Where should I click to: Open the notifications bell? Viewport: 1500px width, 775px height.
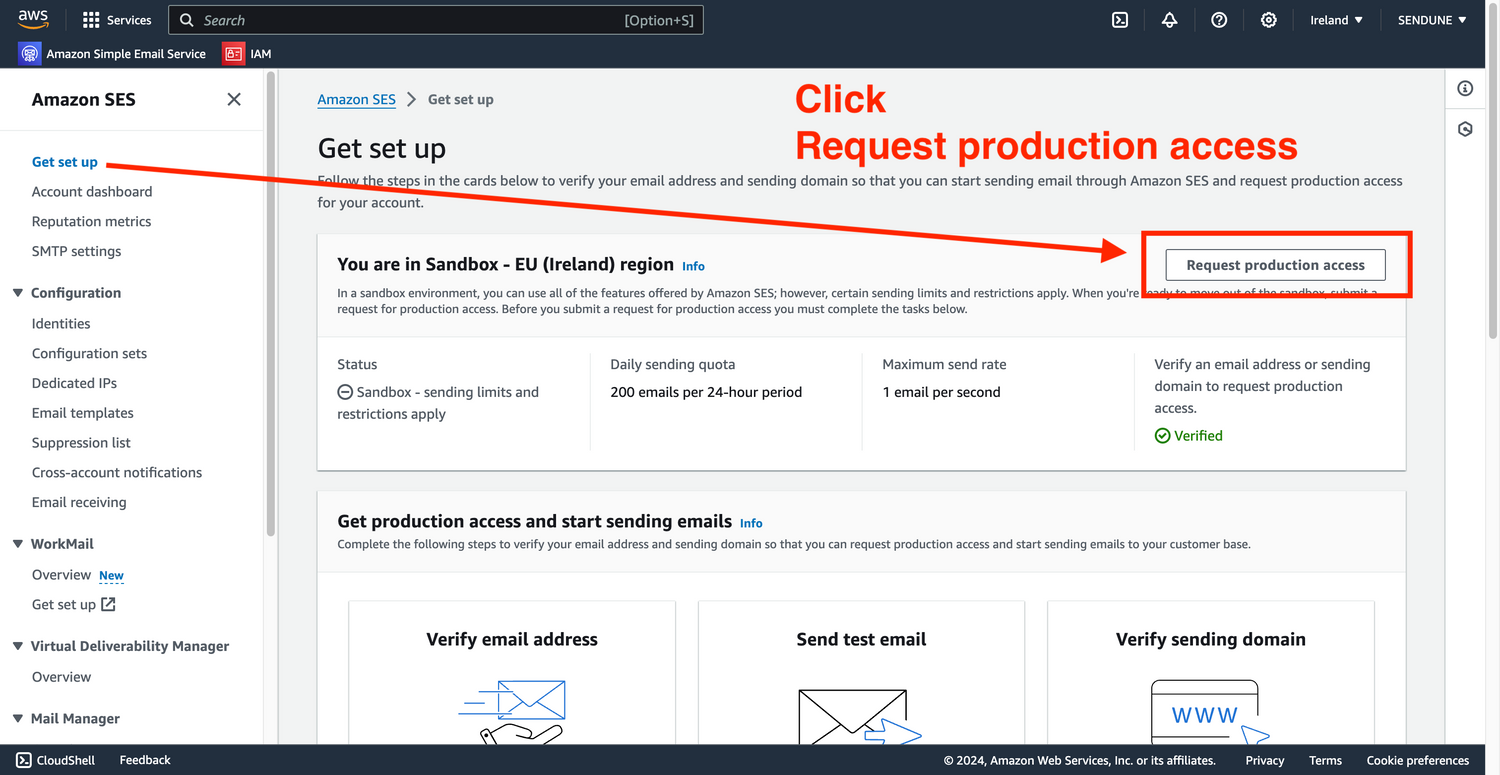pyautogui.click(x=1169, y=20)
